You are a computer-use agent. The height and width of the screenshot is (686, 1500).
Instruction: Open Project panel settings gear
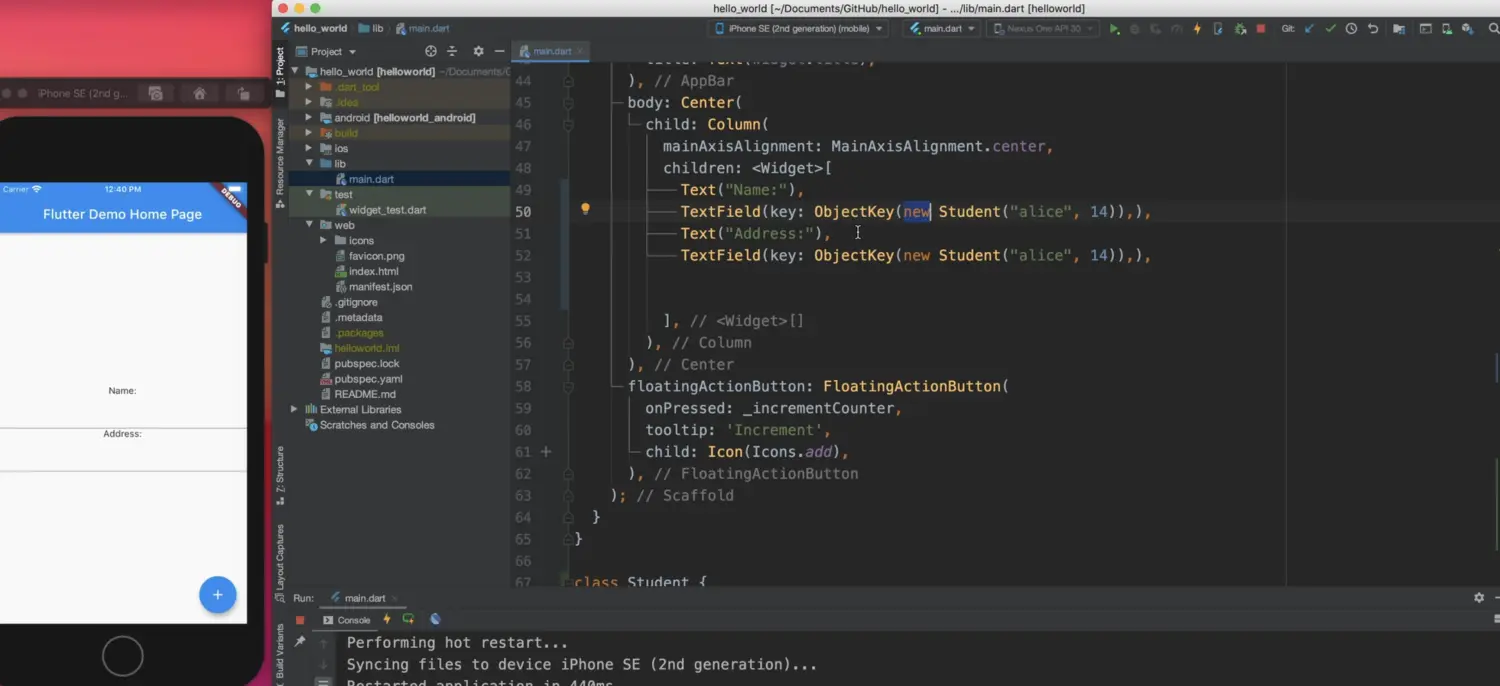[478, 51]
